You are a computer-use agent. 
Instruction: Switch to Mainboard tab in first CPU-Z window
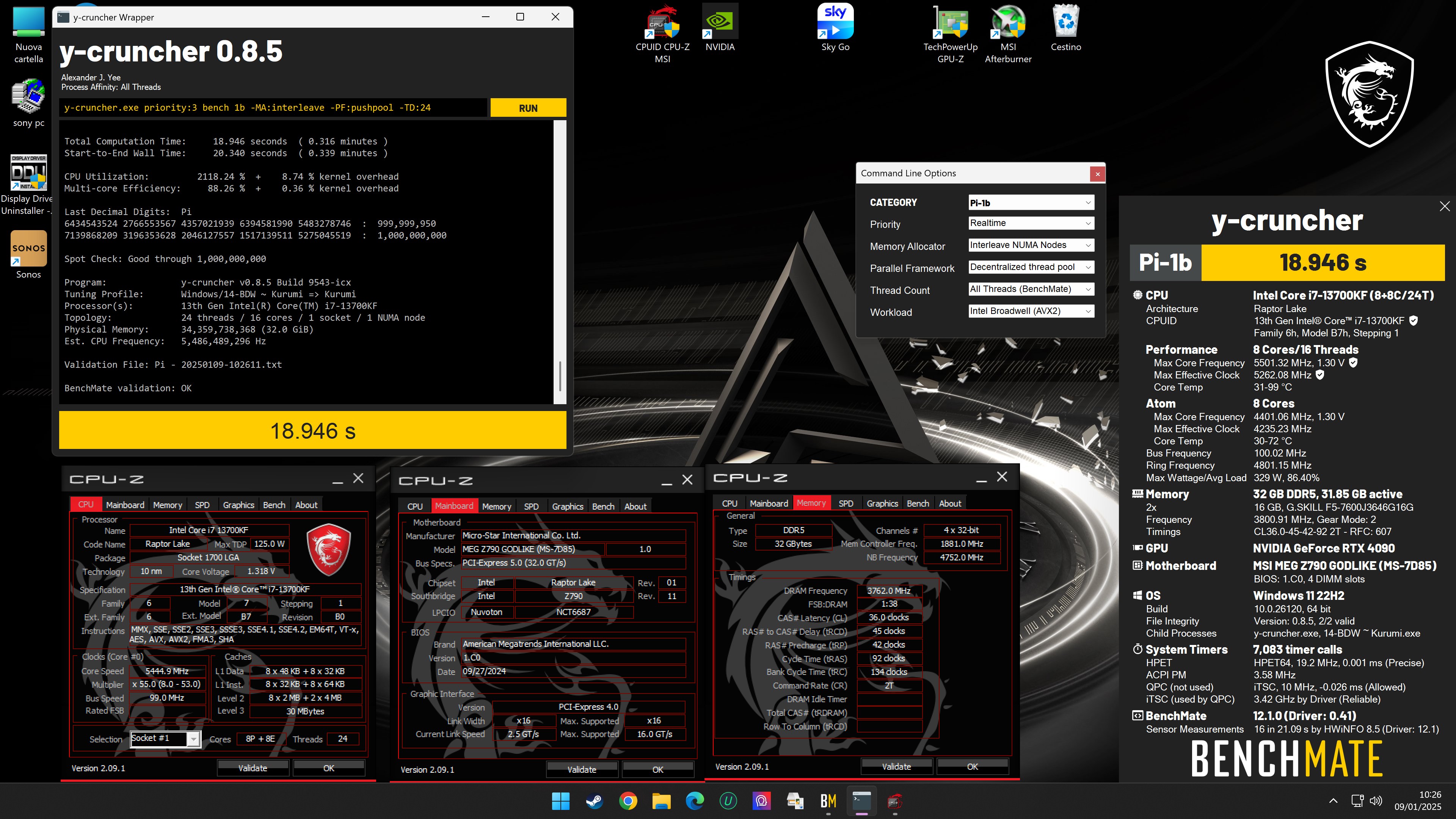125,505
